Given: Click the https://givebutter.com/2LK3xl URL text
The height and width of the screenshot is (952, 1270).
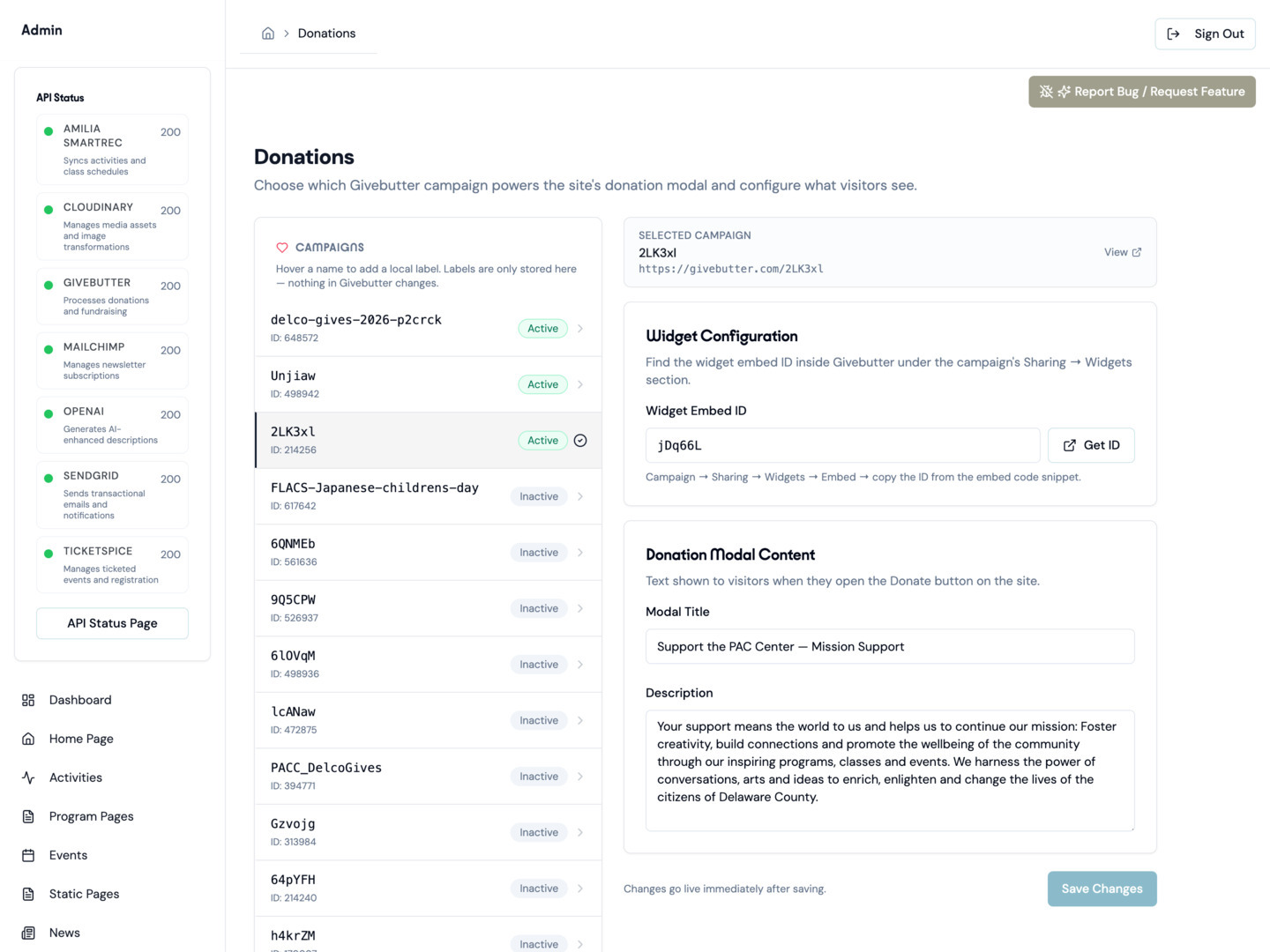Looking at the screenshot, I should coord(731,269).
